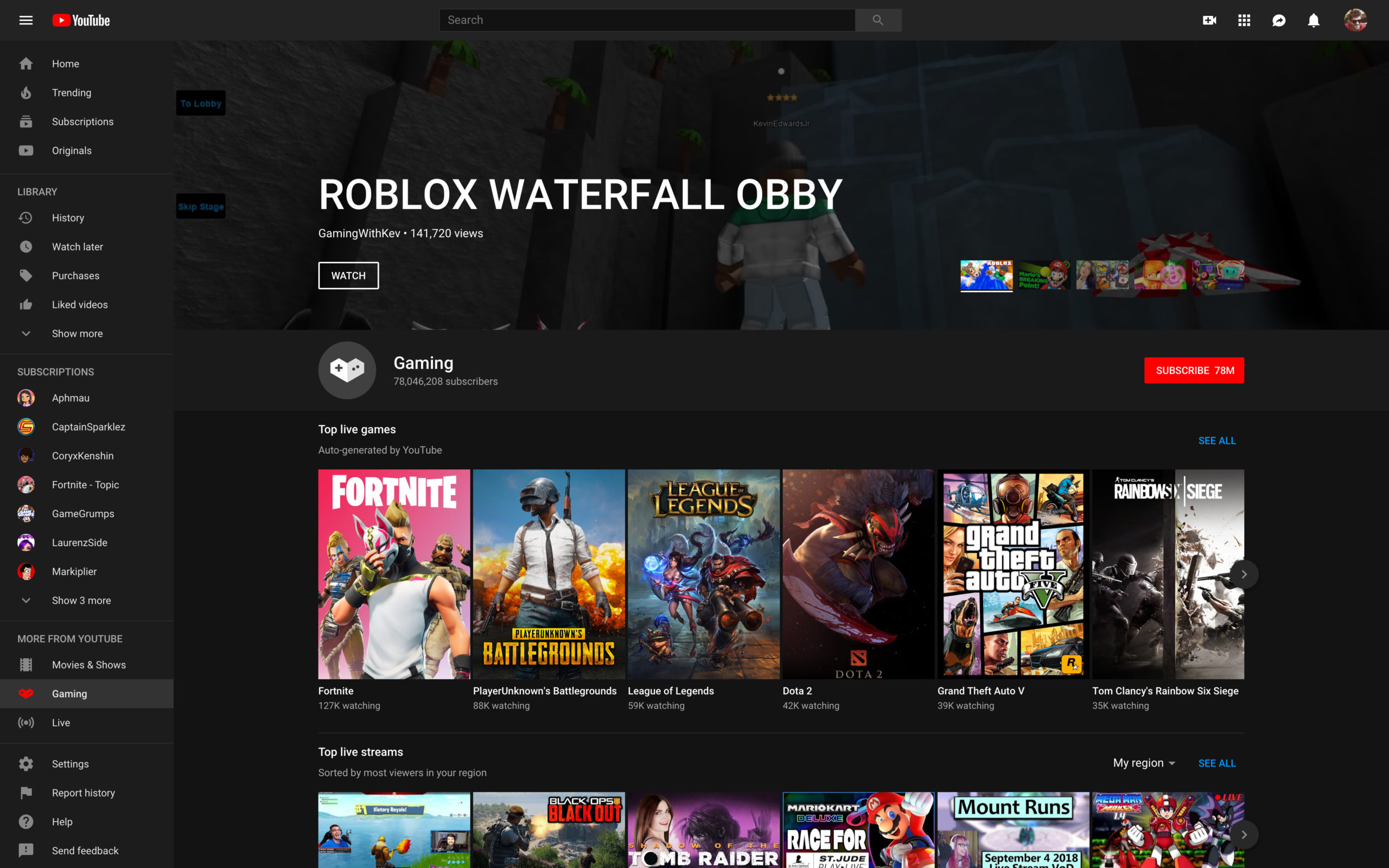1389x868 pixels.
Task: Expand Show 3 more subscriptions
Action: tap(81, 601)
